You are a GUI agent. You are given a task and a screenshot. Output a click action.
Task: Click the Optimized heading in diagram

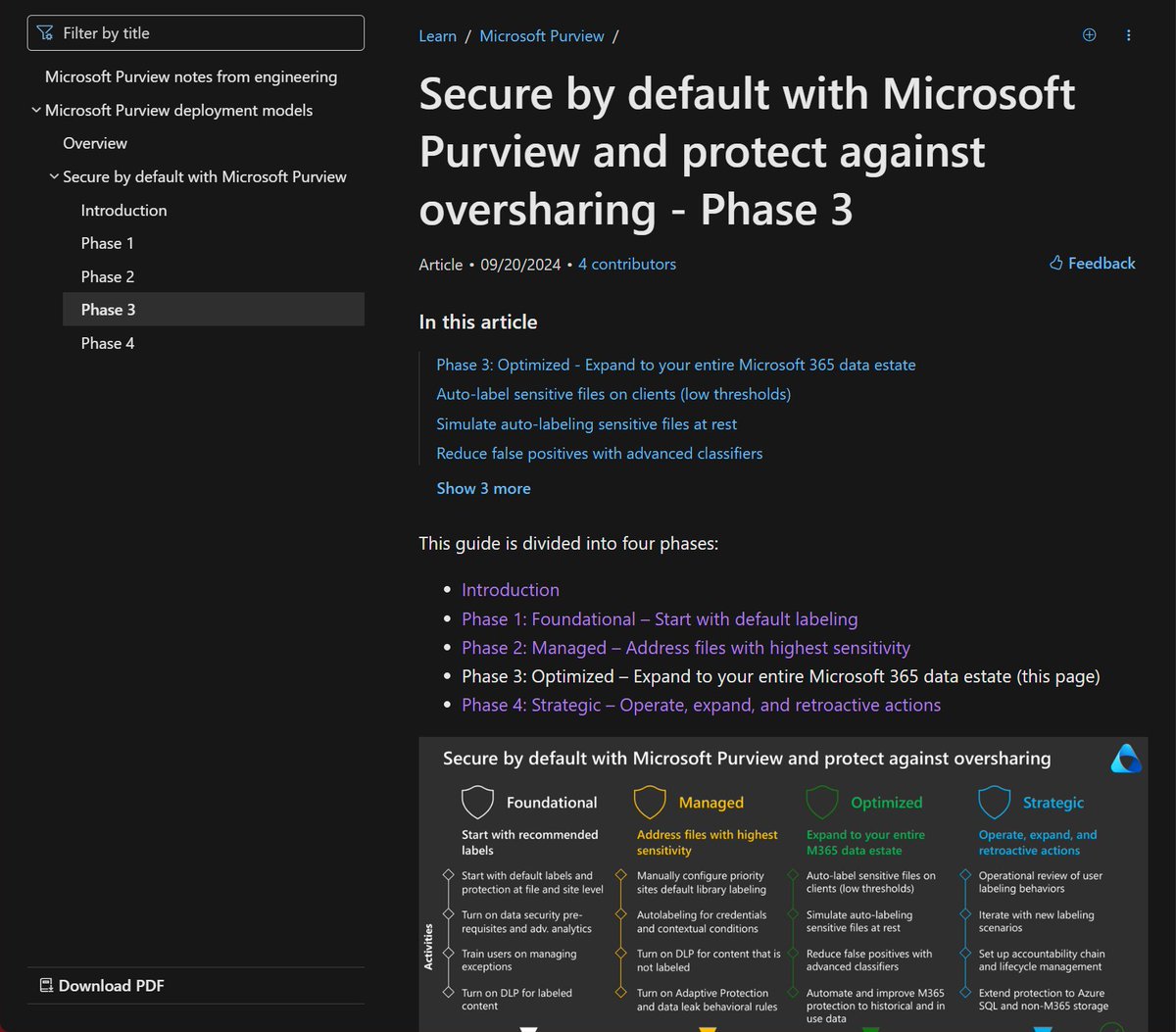pyautogui.click(x=887, y=802)
